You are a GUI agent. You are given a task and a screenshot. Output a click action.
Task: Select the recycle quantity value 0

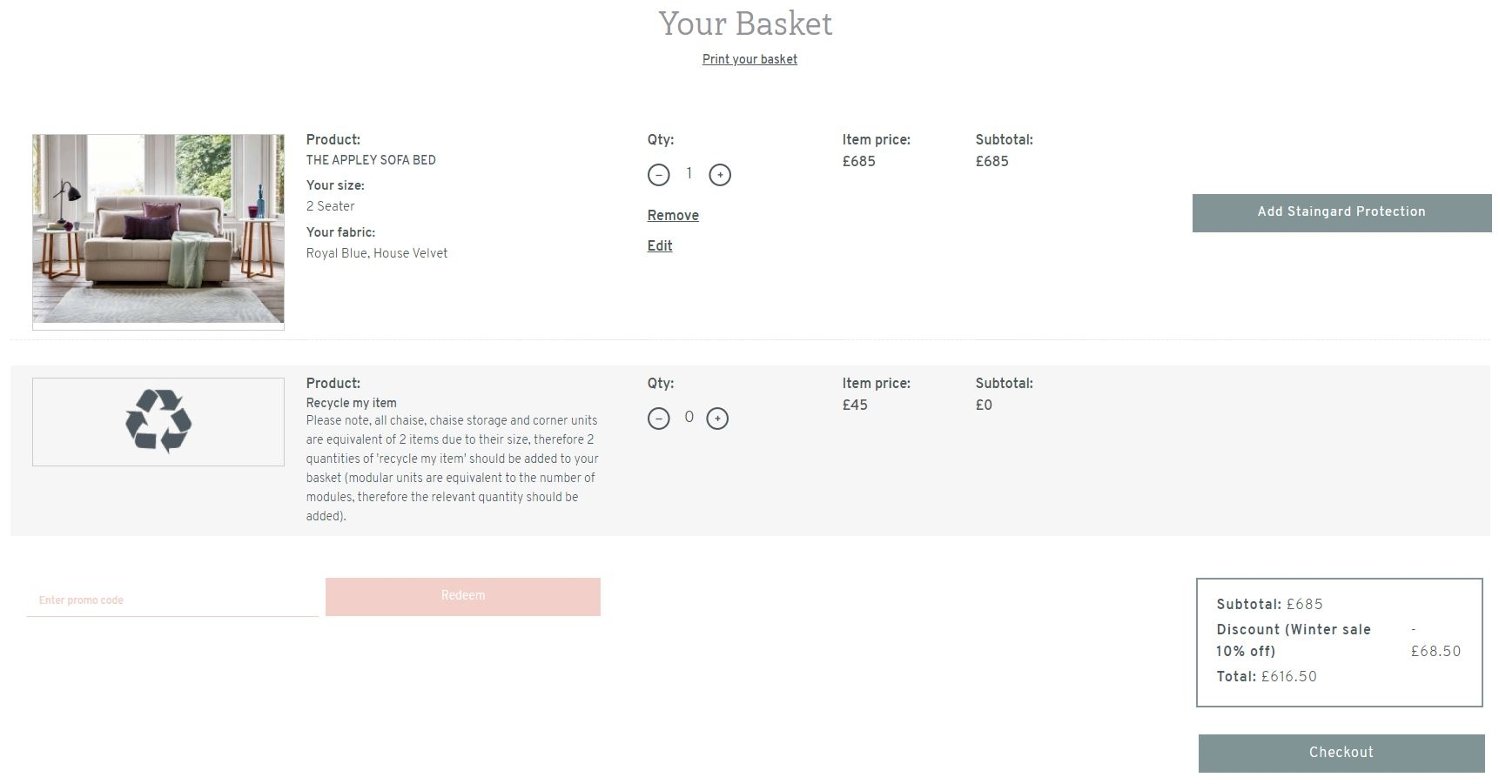pyautogui.click(x=688, y=418)
